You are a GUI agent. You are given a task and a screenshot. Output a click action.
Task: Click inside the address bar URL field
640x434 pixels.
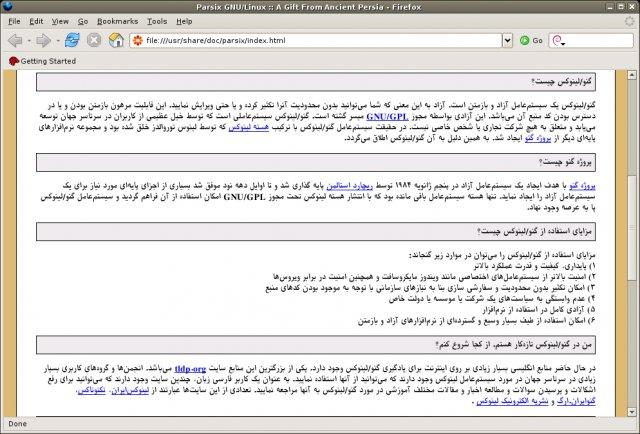click(320, 41)
